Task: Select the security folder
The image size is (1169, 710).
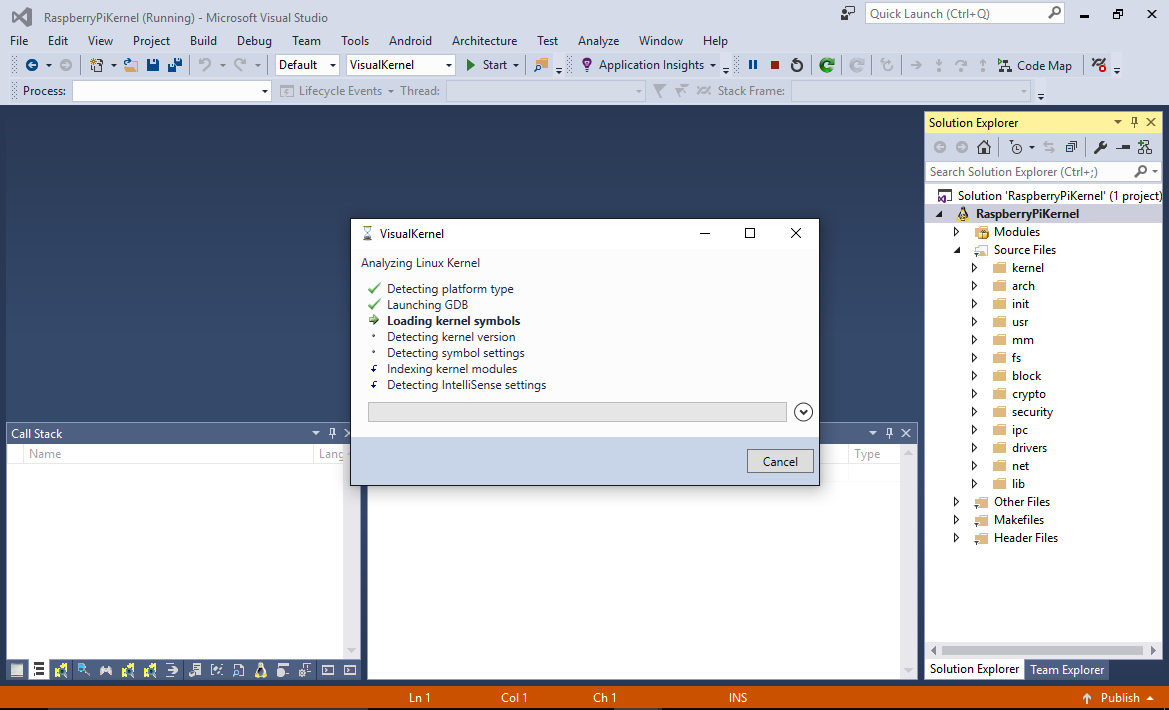Action: [1032, 412]
